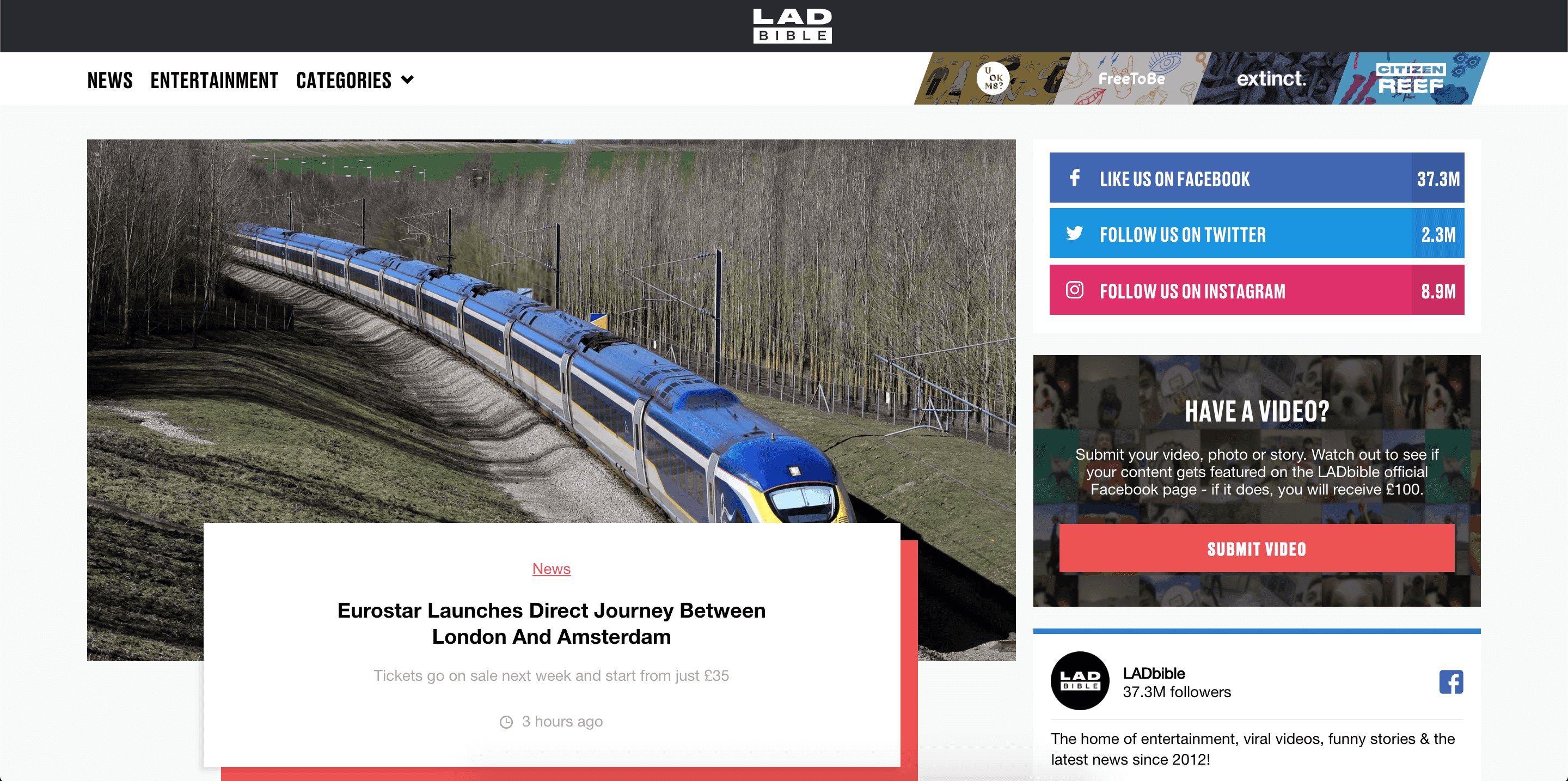Click the Instagram camera icon
The image size is (1568, 781).
pos(1074,290)
